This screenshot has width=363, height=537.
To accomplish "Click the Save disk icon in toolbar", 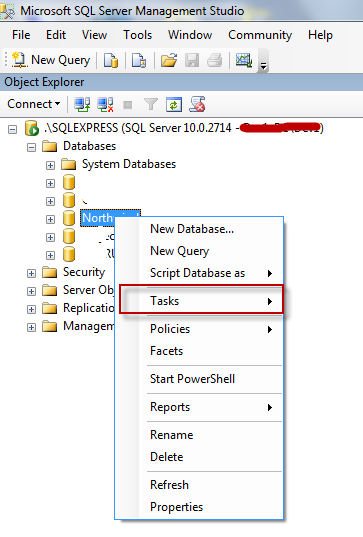I will click(192, 60).
